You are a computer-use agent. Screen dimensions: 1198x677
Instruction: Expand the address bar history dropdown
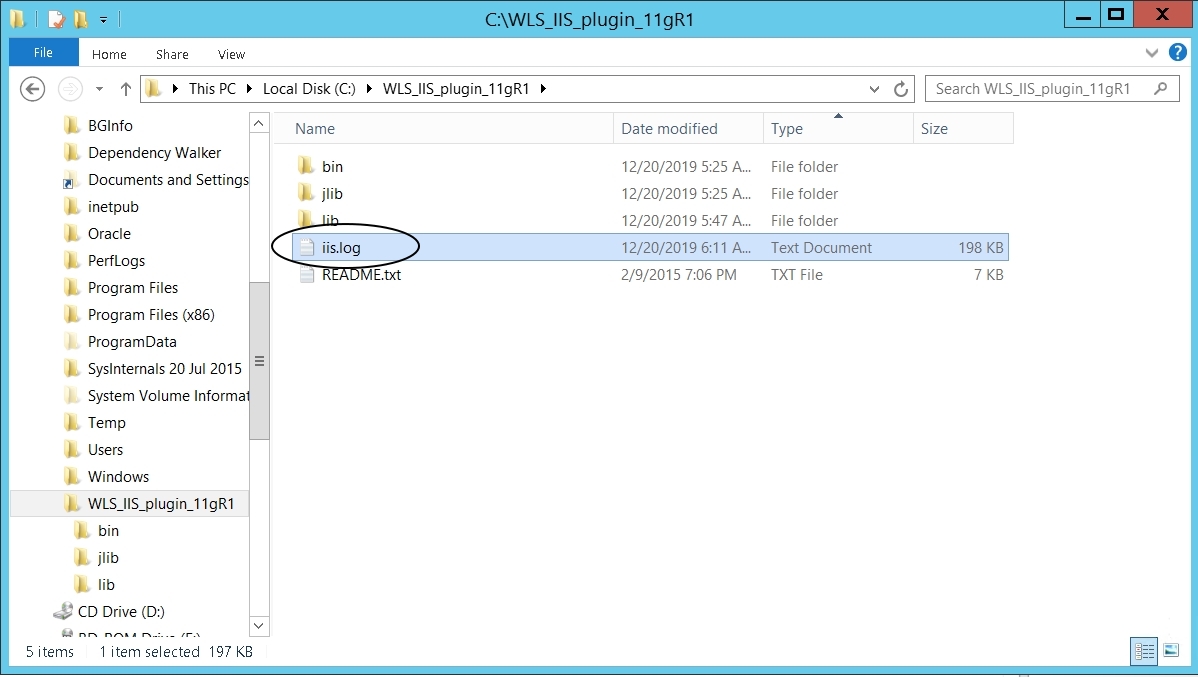coord(874,89)
